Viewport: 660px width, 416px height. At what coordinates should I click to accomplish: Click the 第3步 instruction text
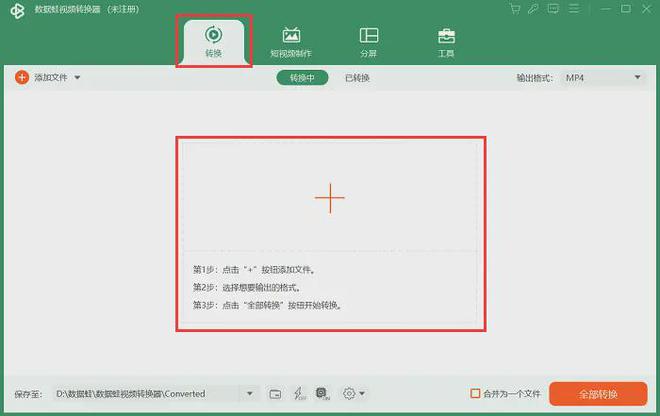coord(267,305)
